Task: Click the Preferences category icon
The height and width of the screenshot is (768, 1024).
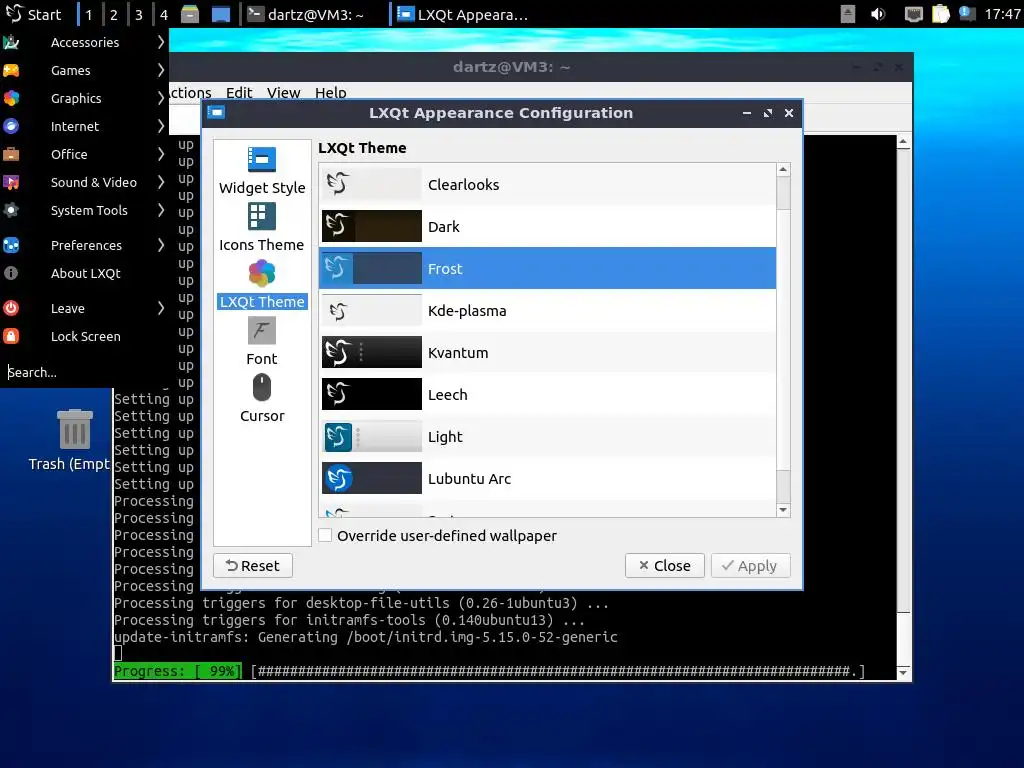Action: [11, 246]
